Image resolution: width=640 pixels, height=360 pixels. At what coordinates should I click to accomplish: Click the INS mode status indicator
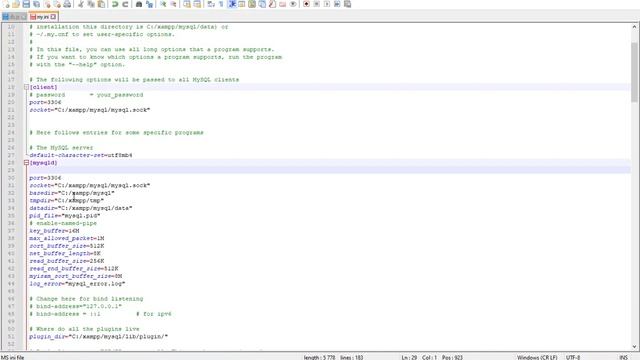pos(623,357)
